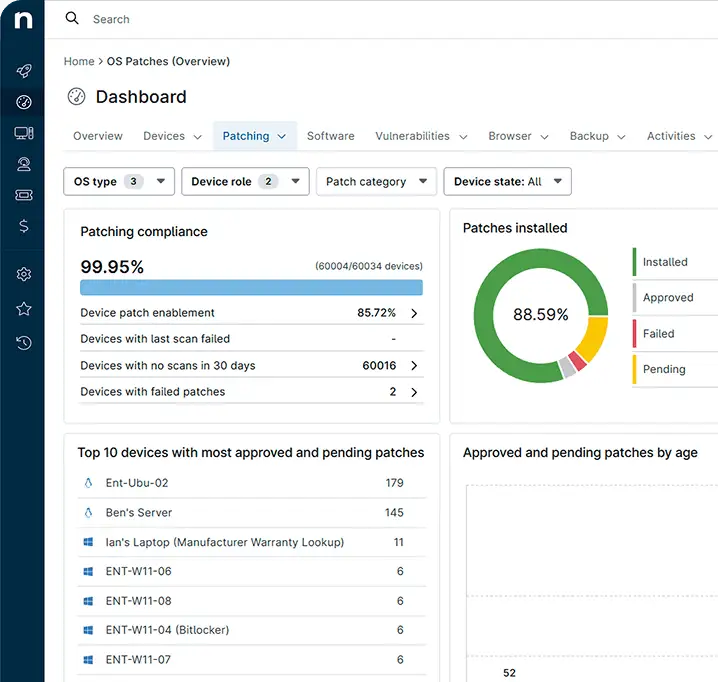Image resolution: width=718 pixels, height=682 pixels.
Task: Click the red Failed legend swatch
Action: point(634,333)
